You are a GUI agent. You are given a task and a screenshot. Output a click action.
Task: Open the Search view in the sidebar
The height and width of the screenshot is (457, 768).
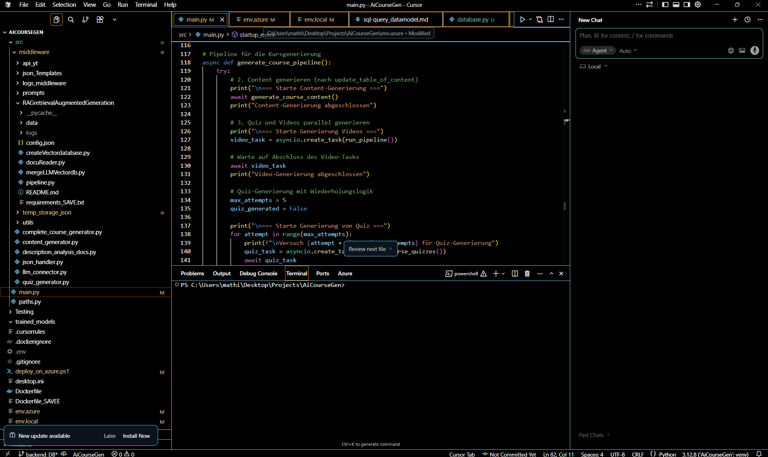point(71,19)
